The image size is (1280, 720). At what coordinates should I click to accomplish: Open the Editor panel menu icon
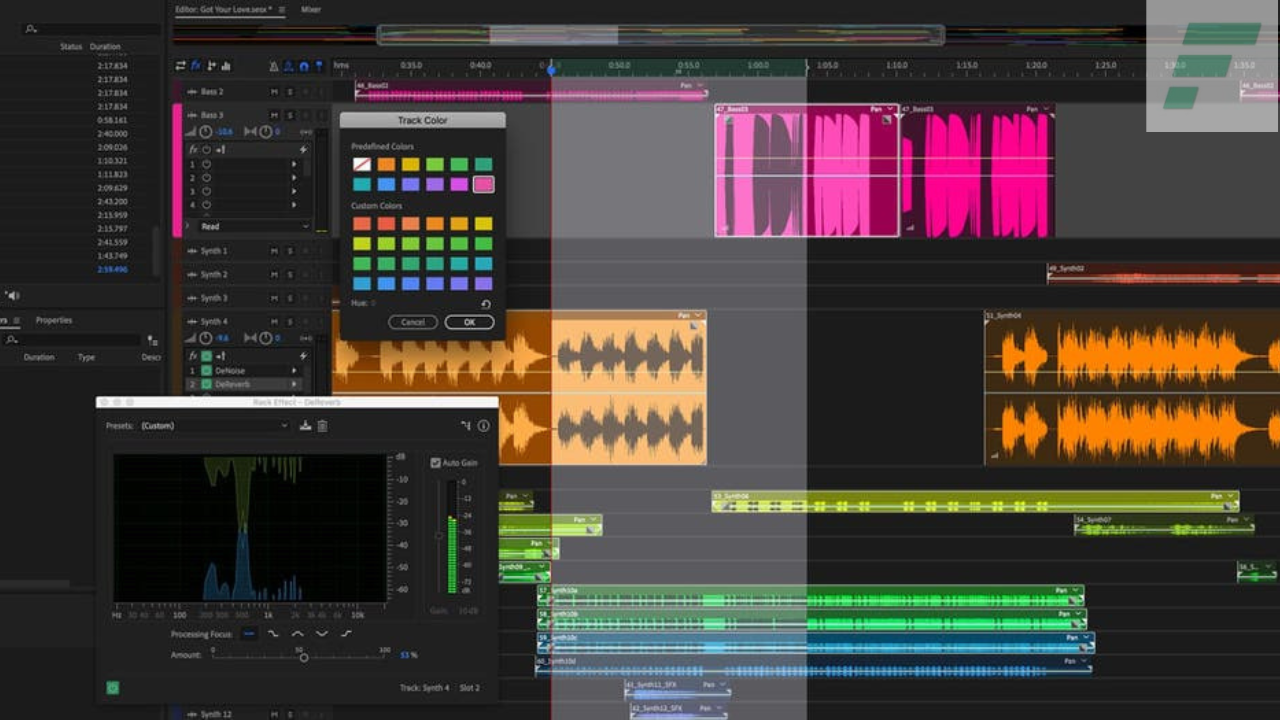(282, 10)
